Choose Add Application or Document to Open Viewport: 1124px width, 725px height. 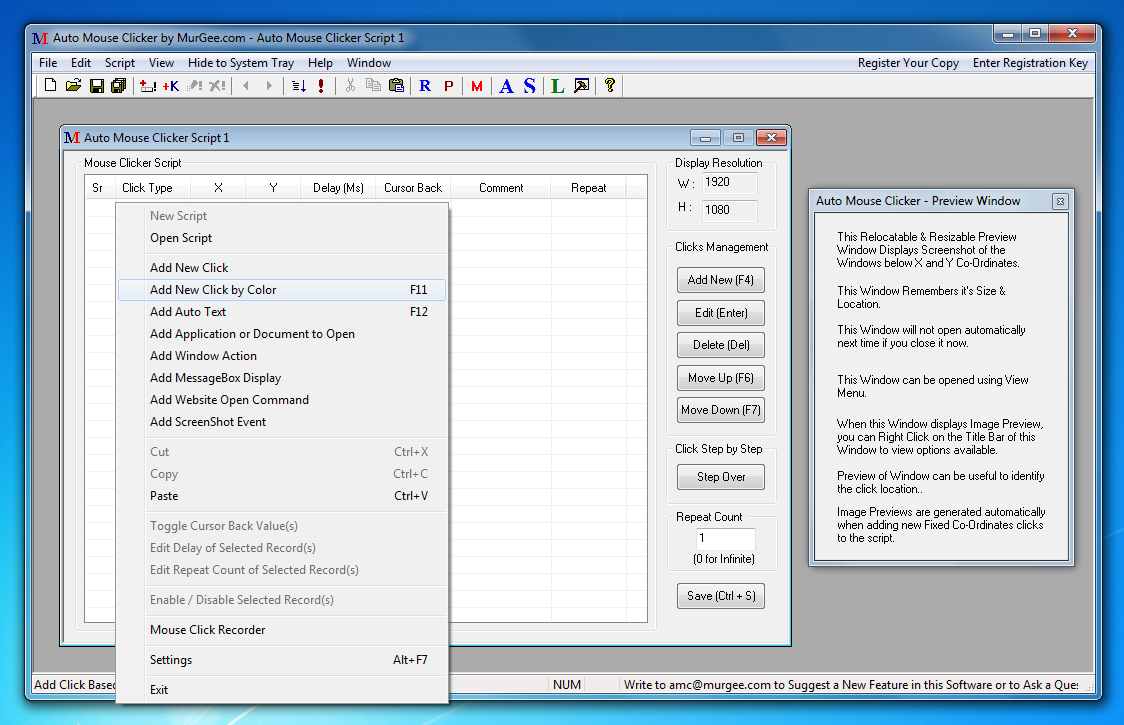(x=282, y=334)
